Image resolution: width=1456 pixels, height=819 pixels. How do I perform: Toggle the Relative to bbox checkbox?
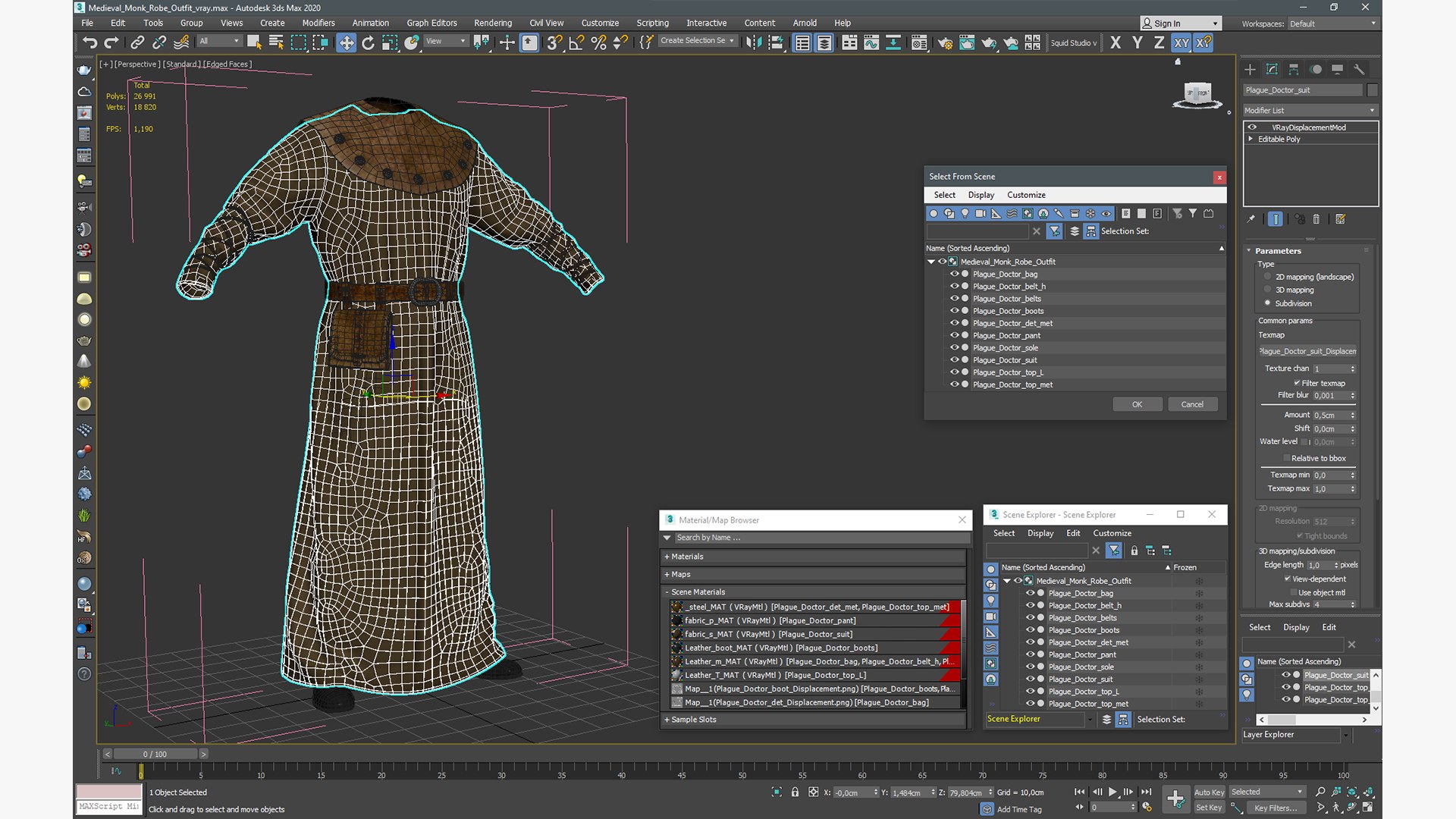coord(1287,458)
